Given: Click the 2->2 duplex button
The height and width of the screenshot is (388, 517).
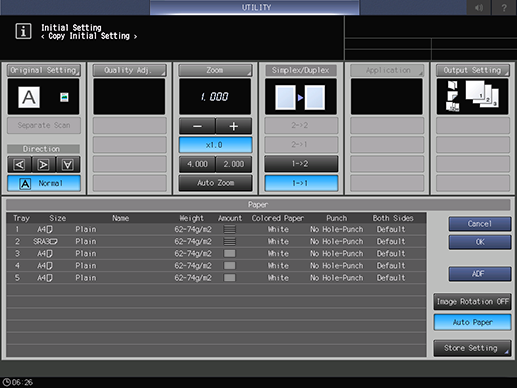Looking at the screenshot, I should 301,125.
